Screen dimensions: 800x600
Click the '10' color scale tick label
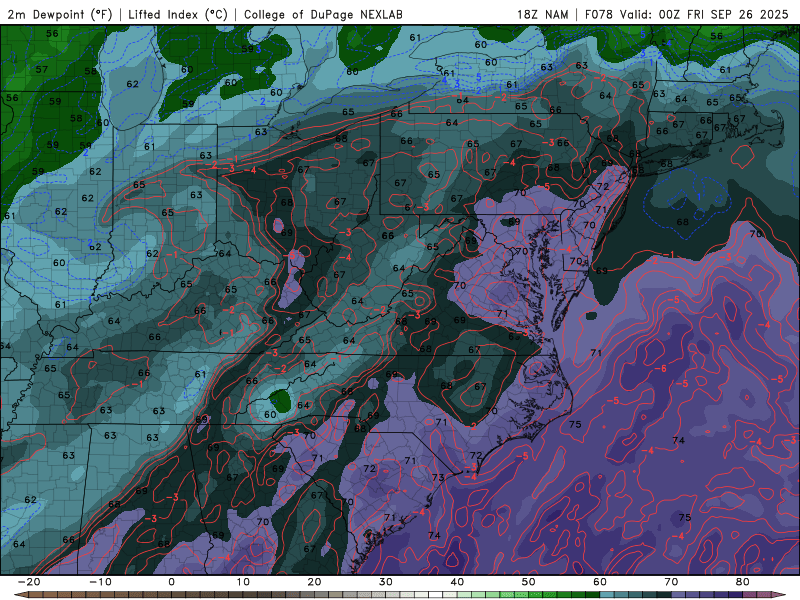point(243,582)
